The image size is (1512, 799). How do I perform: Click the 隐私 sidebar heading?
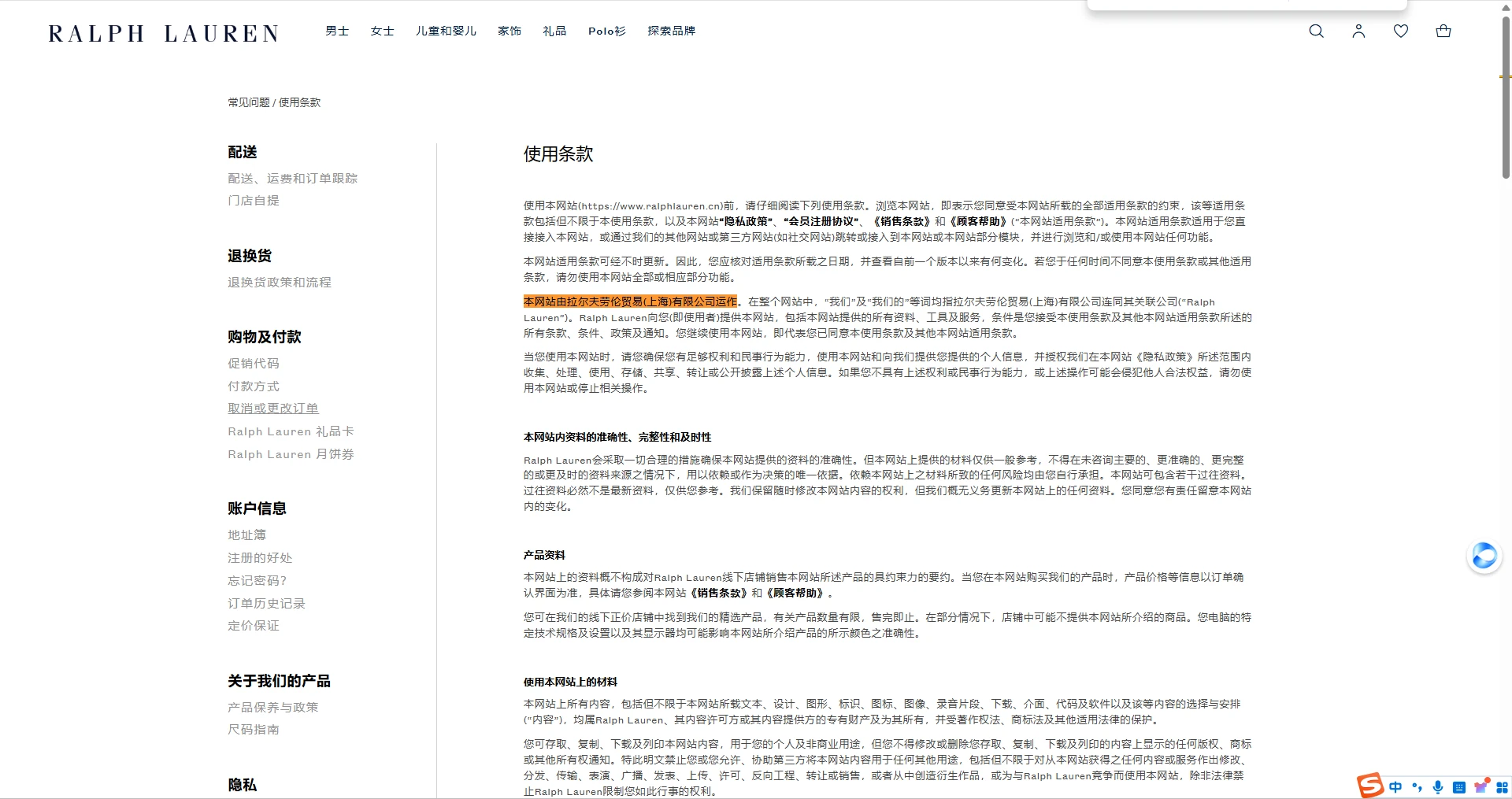tap(243, 786)
